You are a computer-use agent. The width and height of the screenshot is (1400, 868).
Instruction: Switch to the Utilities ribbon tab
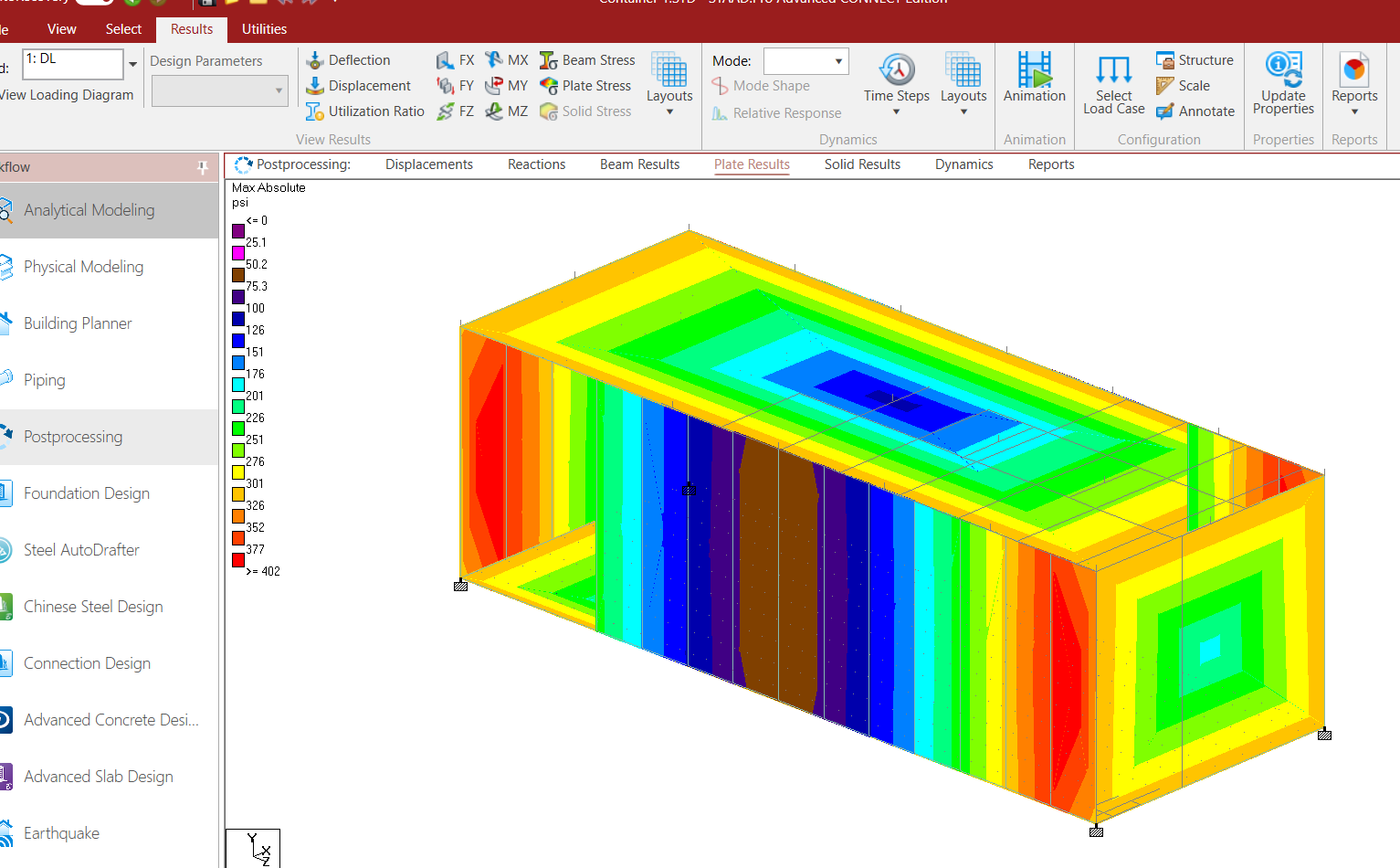point(264,29)
